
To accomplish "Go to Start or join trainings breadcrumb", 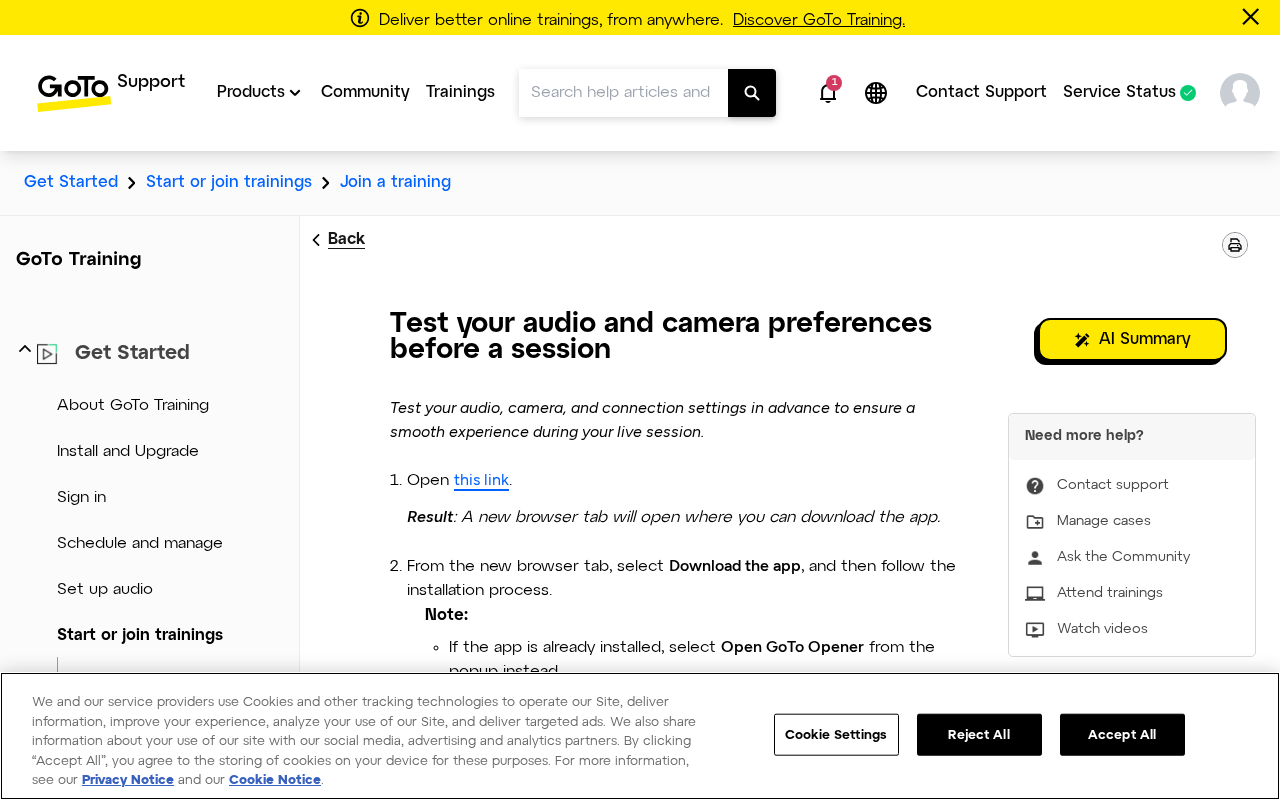I will (229, 182).
